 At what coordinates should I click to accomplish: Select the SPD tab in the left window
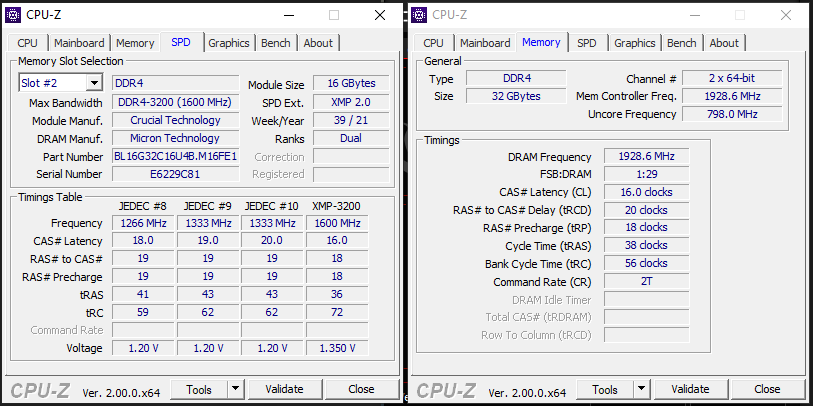click(x=181, y=42)
